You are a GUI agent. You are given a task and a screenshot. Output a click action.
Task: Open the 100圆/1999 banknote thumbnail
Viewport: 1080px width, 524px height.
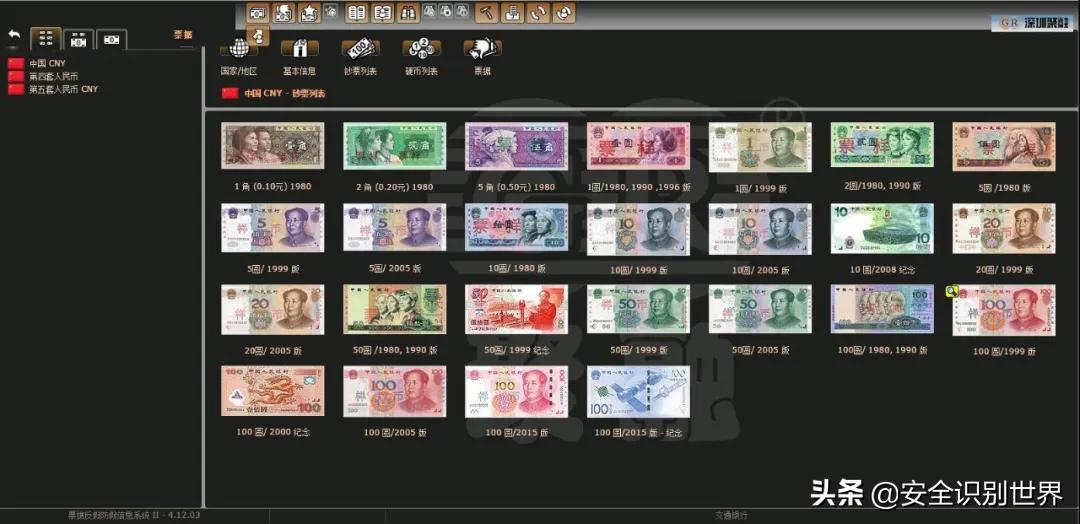[1004, 311]
